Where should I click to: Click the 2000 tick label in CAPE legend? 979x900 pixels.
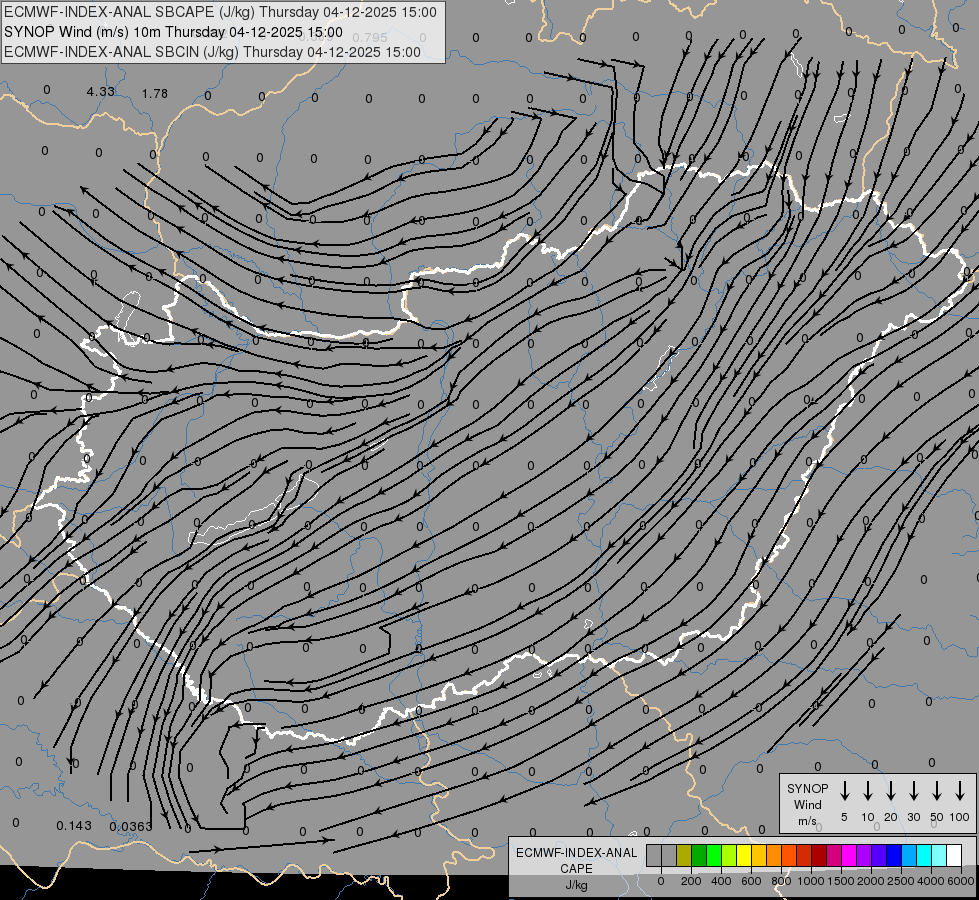pos(870,881)
